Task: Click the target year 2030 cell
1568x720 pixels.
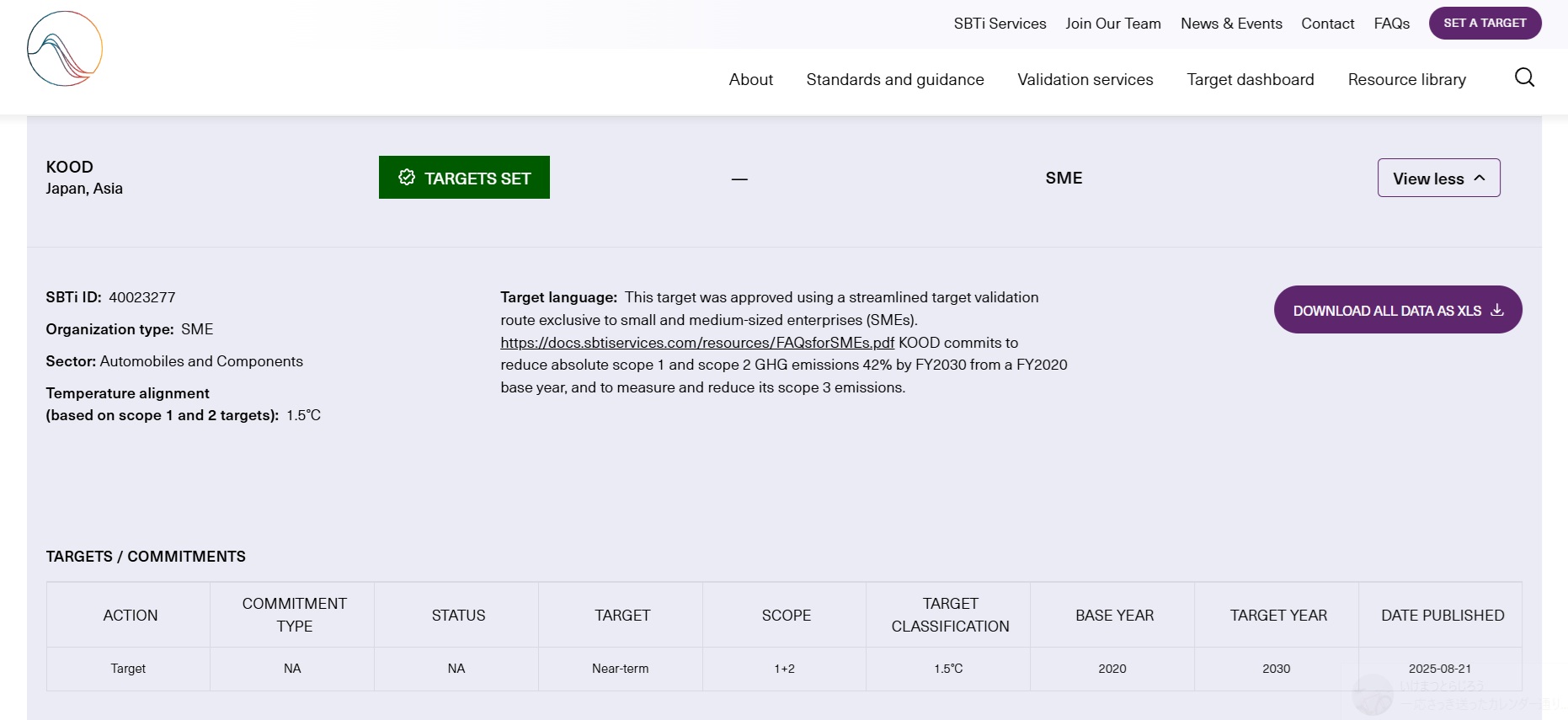Action: (x=1276, y=669)
